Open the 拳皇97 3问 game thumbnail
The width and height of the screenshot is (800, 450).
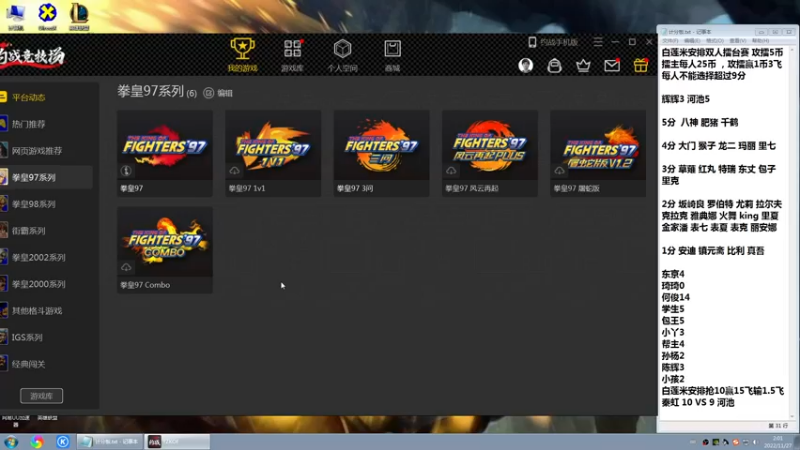381,145
